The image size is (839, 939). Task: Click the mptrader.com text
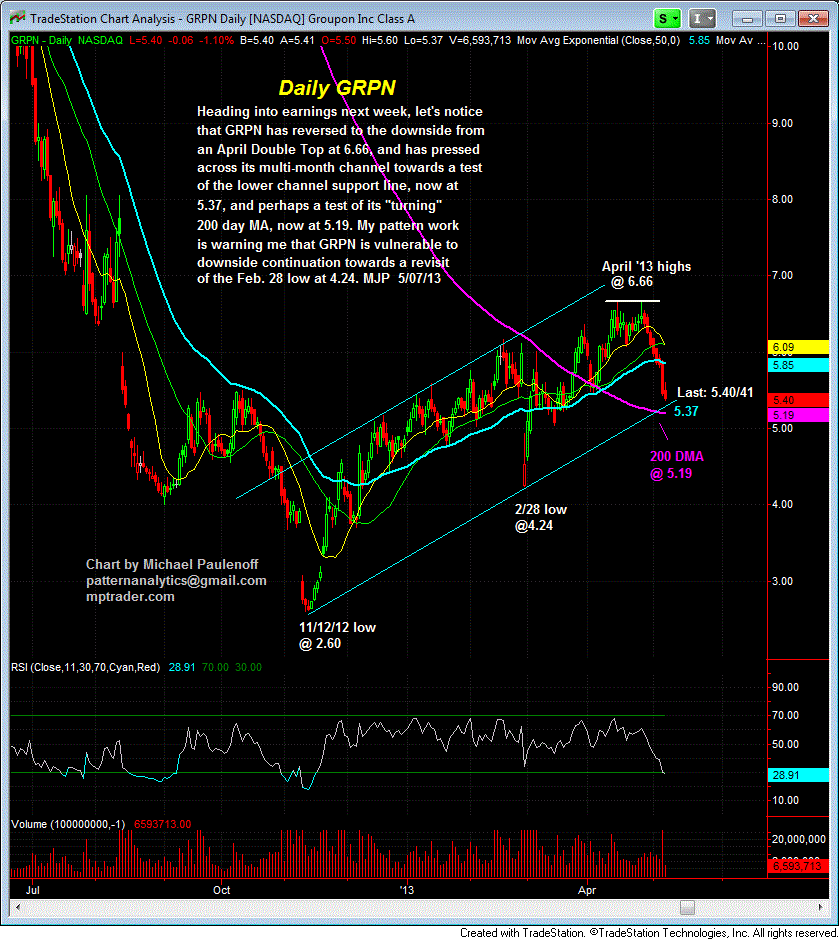(130, 596)
